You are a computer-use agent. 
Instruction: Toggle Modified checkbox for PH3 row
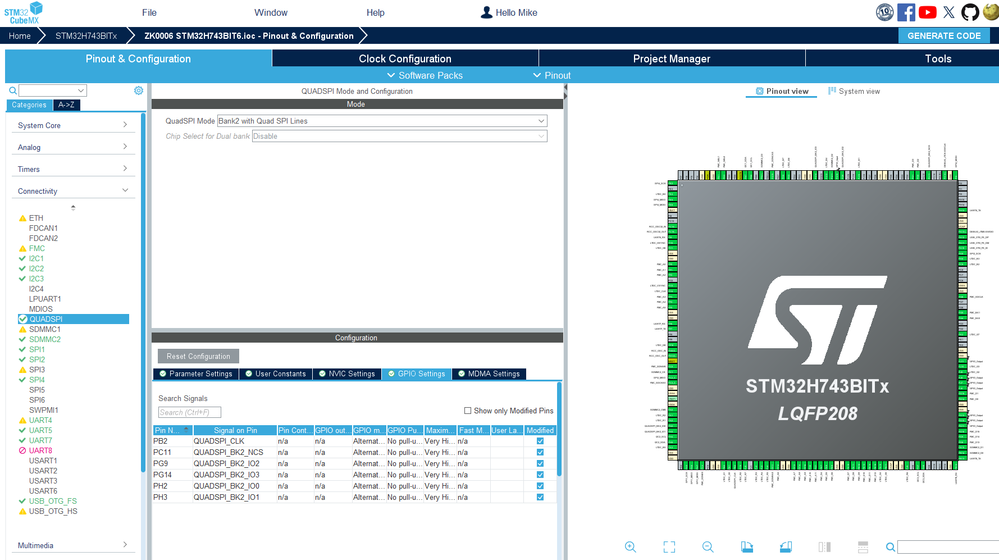tap(540, 497)
